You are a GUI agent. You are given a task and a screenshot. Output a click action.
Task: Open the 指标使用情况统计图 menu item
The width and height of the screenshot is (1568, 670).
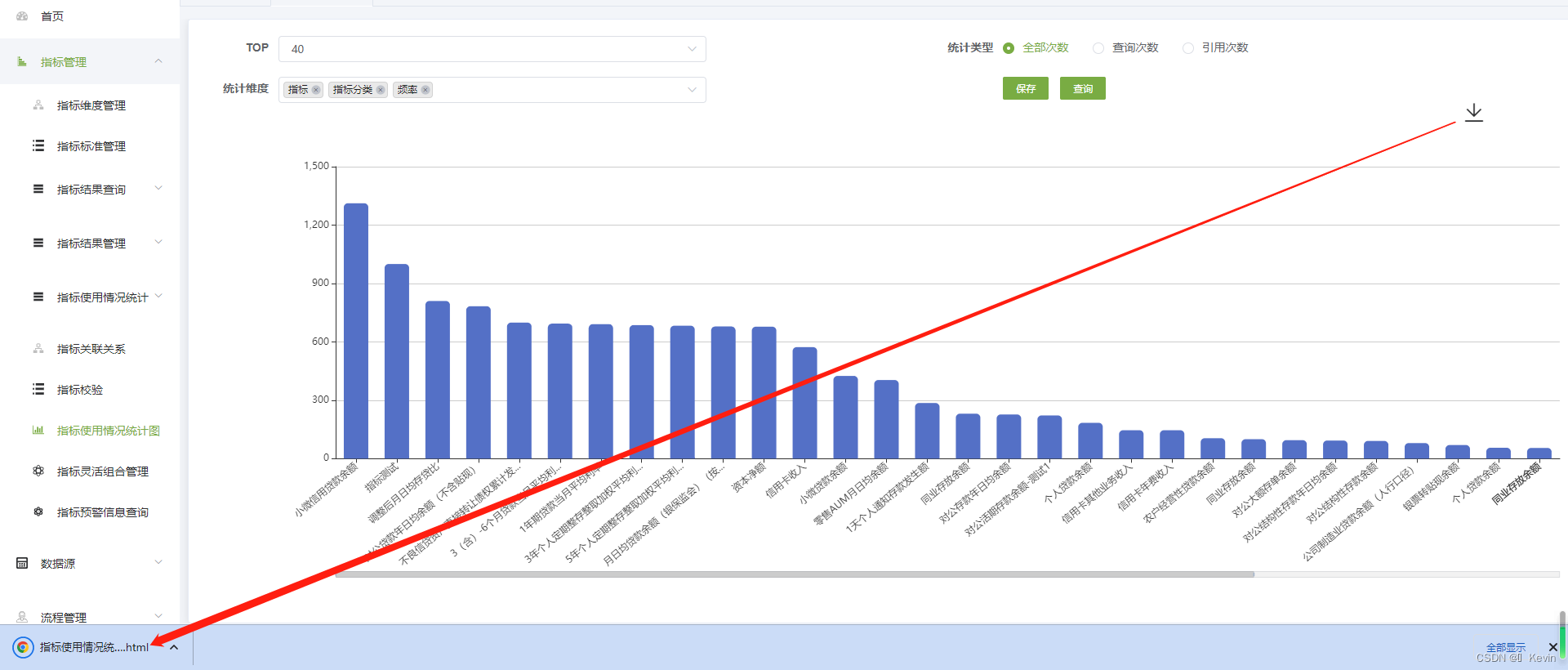[x=109, y=431]
